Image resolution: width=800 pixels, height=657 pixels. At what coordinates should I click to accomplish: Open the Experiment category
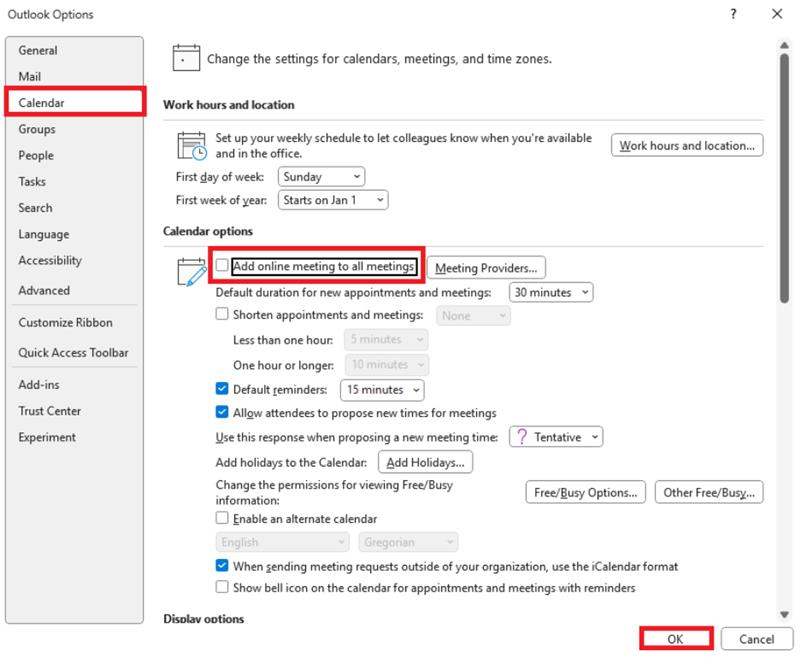pos(74,437)
